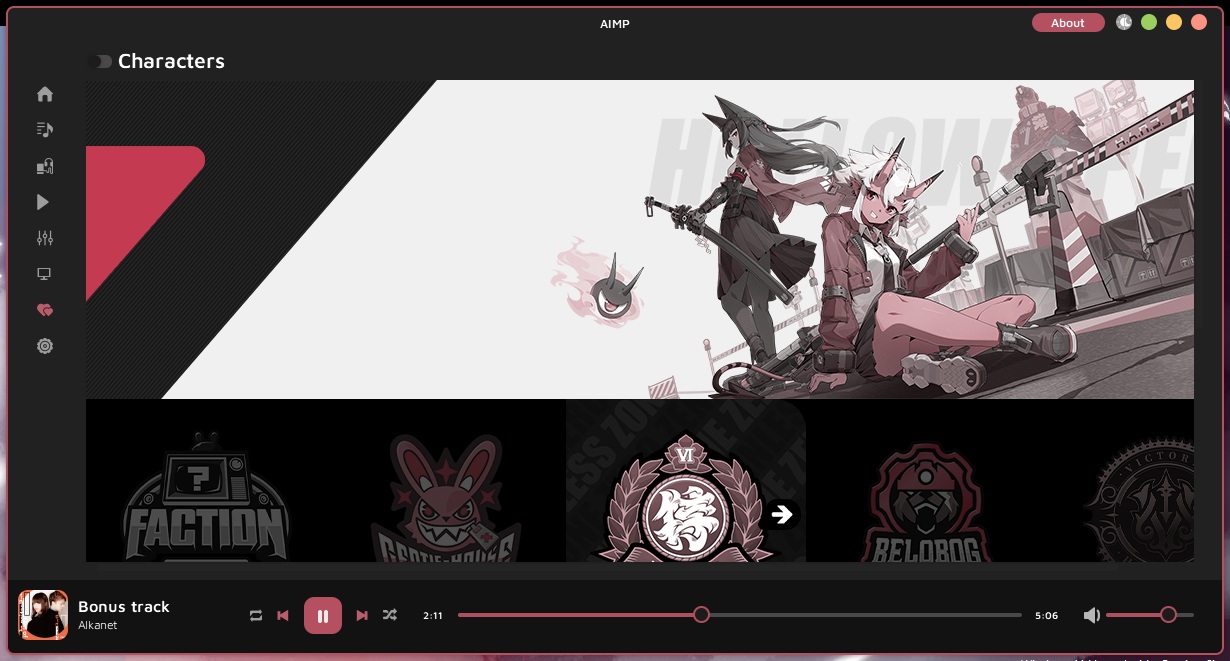Image resolution: width=1230 pixels, height=661 pixels.
Task: Mute audio with the speaker icon
Action: (x=1091, y=616)
